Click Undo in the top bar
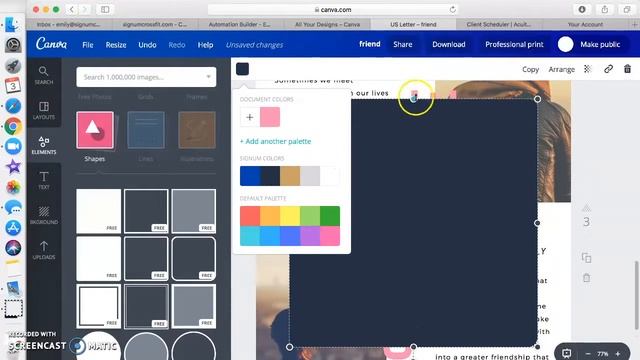This screenshot has width=640, height=360. click(x=147, y=45)
